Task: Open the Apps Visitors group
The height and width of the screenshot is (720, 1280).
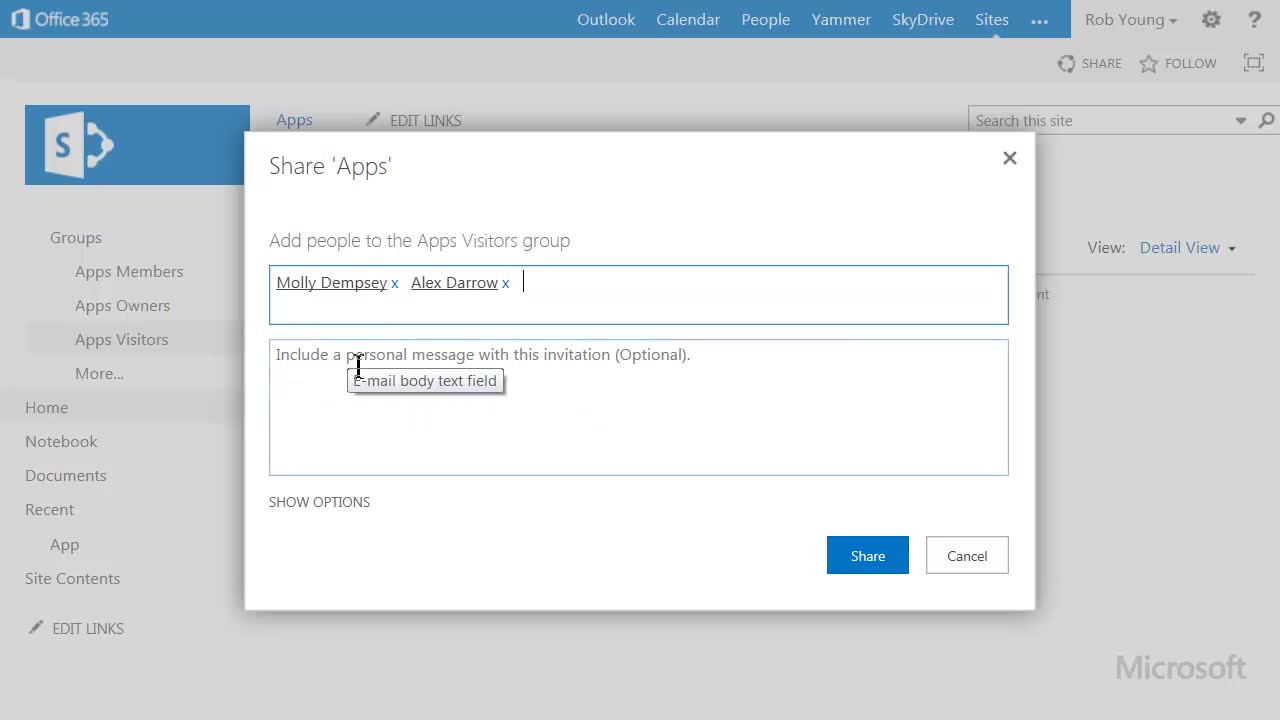Action: (121, 340)
